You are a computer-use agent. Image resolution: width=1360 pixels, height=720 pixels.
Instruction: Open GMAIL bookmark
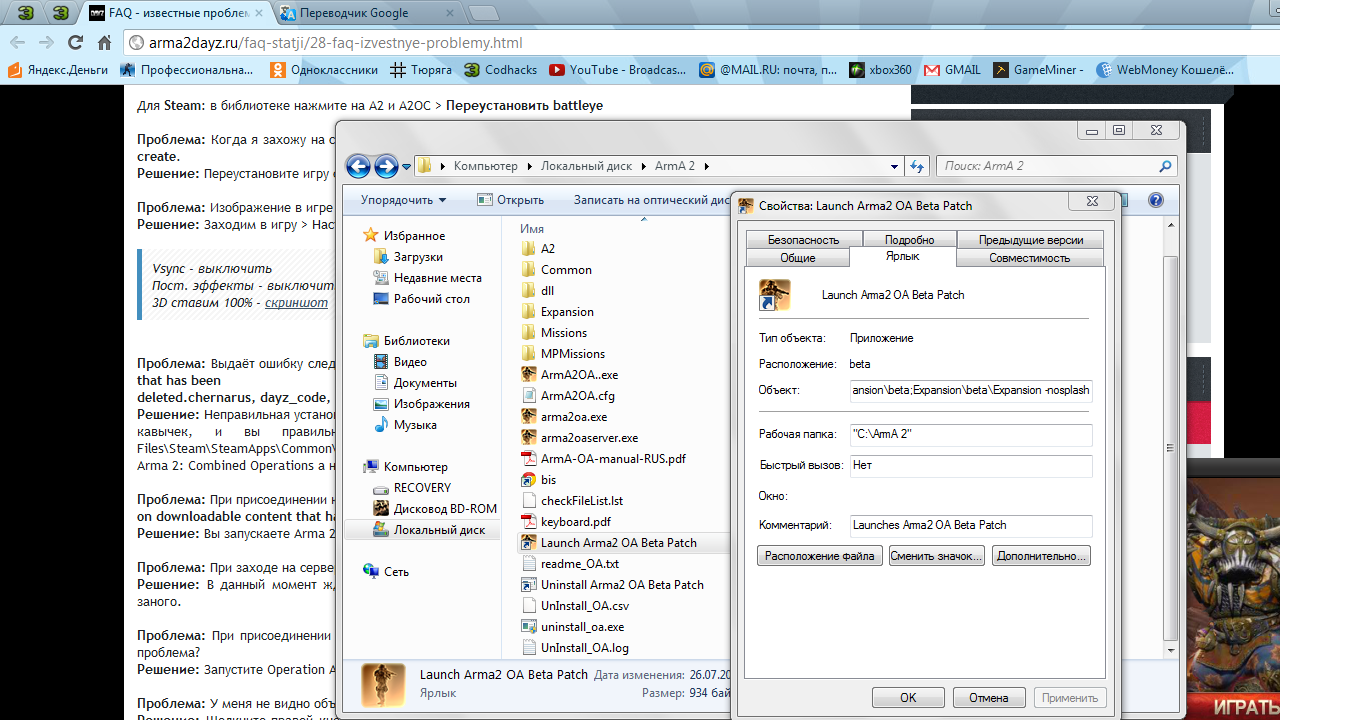[953, 70]
